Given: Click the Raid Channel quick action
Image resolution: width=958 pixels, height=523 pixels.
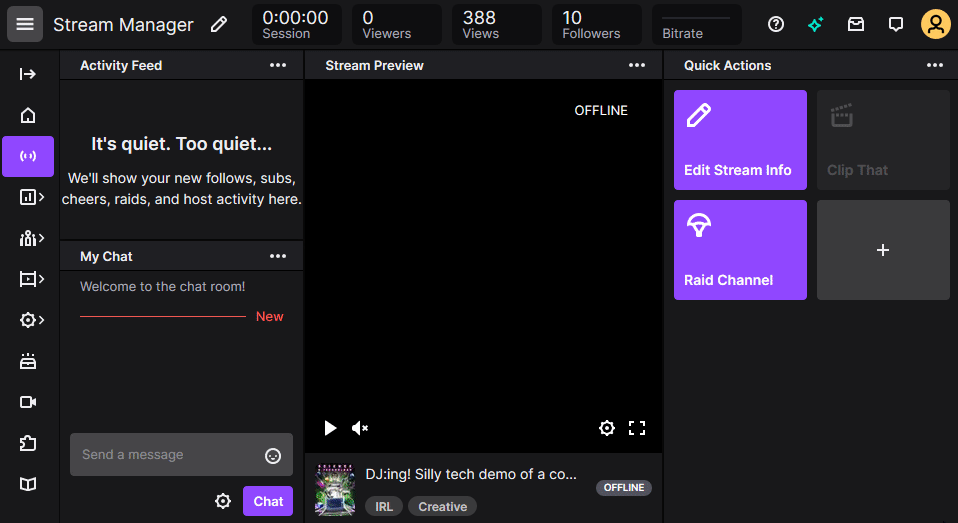Looking at the screenshot, I should coord(740,250).
